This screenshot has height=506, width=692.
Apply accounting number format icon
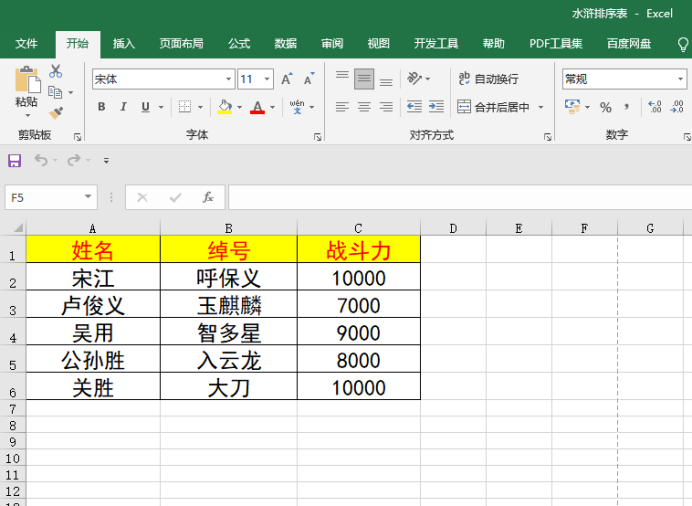click(x=572, y=107)
